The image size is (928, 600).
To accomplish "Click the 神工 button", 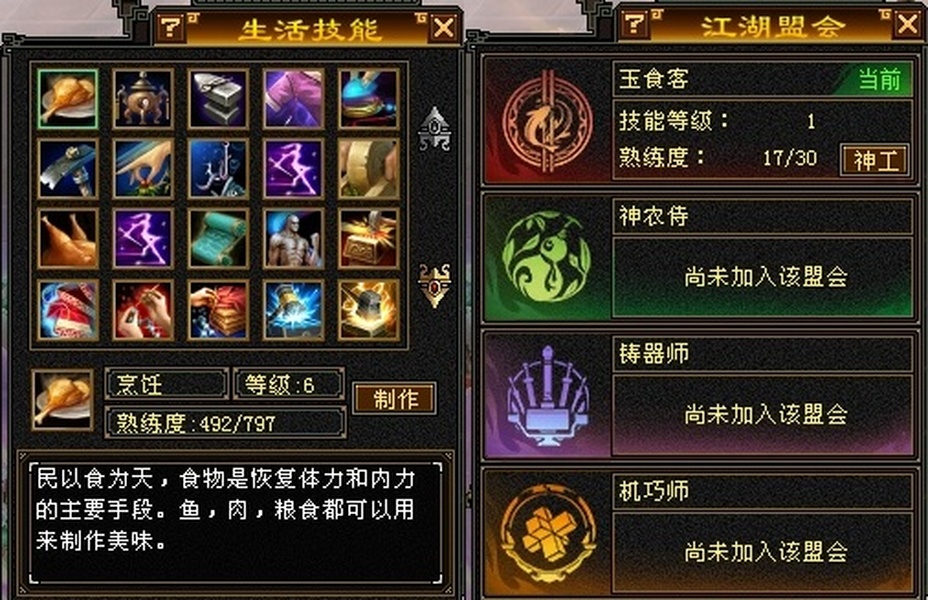I will click(x=875, y=160).
